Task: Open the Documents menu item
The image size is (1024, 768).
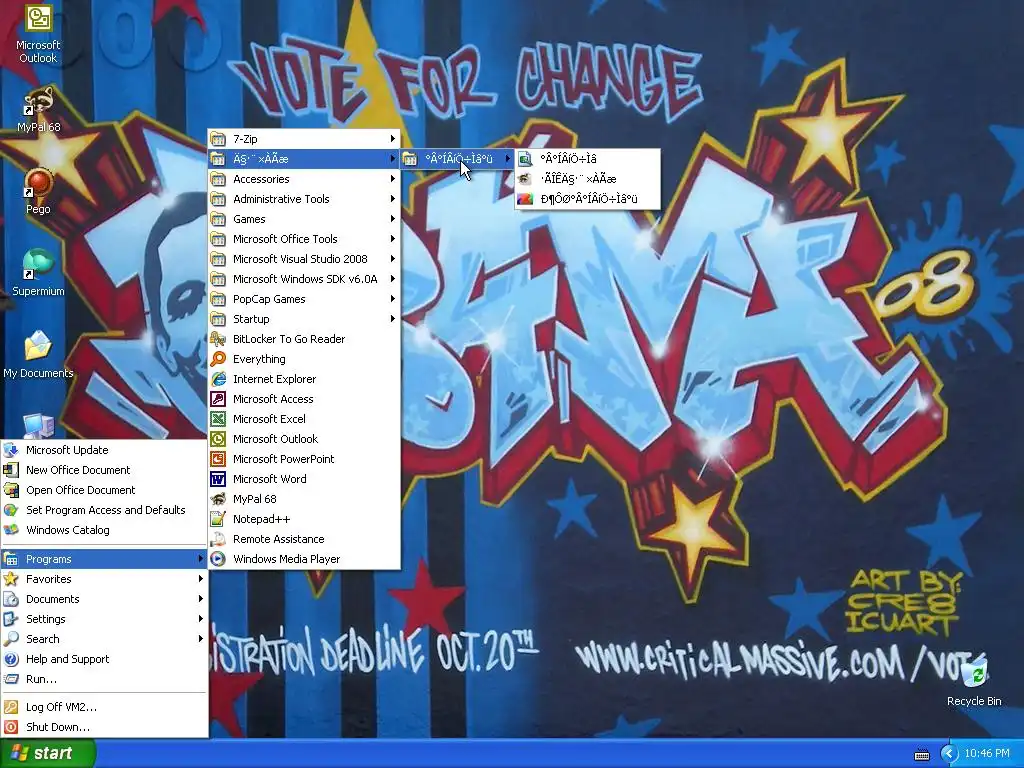Action: point(104,599)
